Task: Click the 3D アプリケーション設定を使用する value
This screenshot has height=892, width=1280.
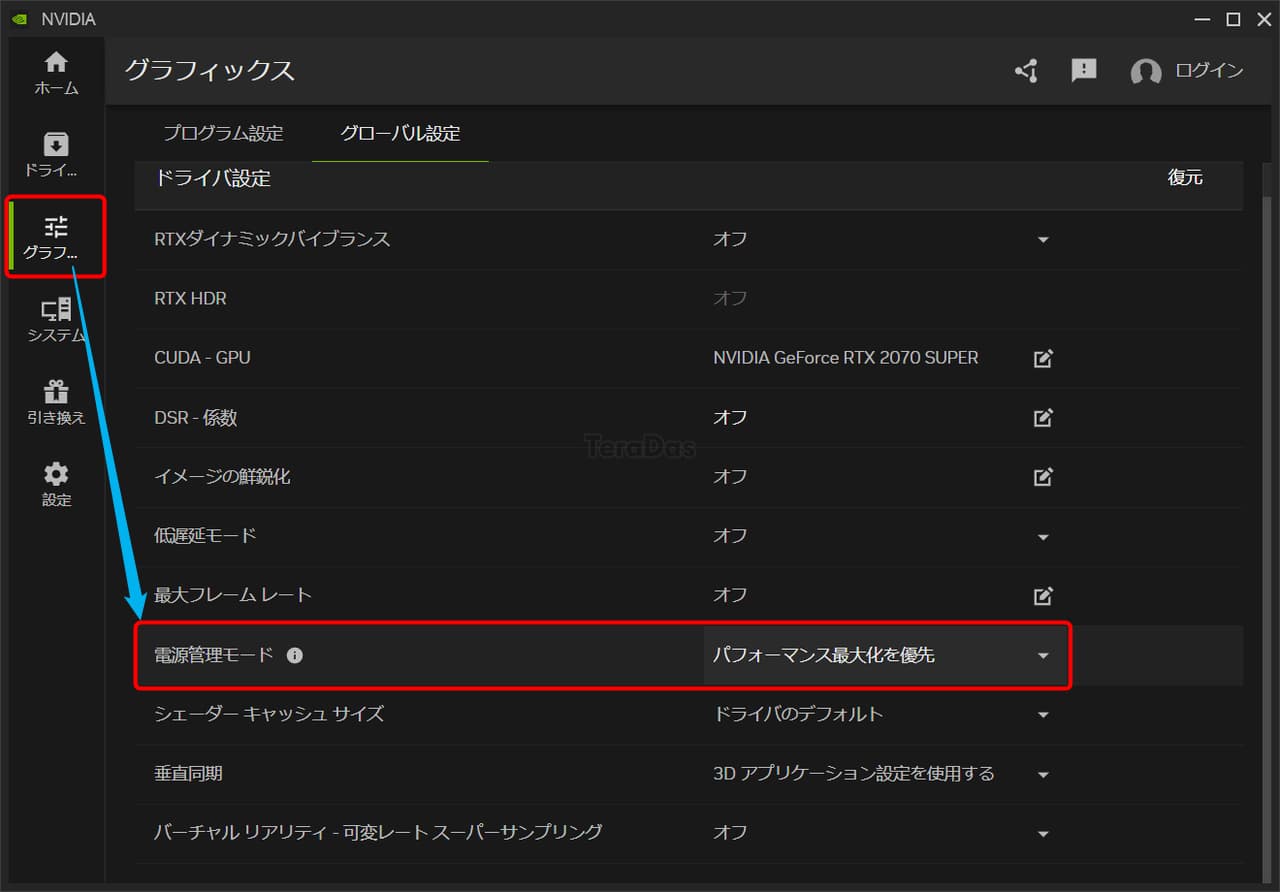Action: pyautogui.click(x=854, y=773)
